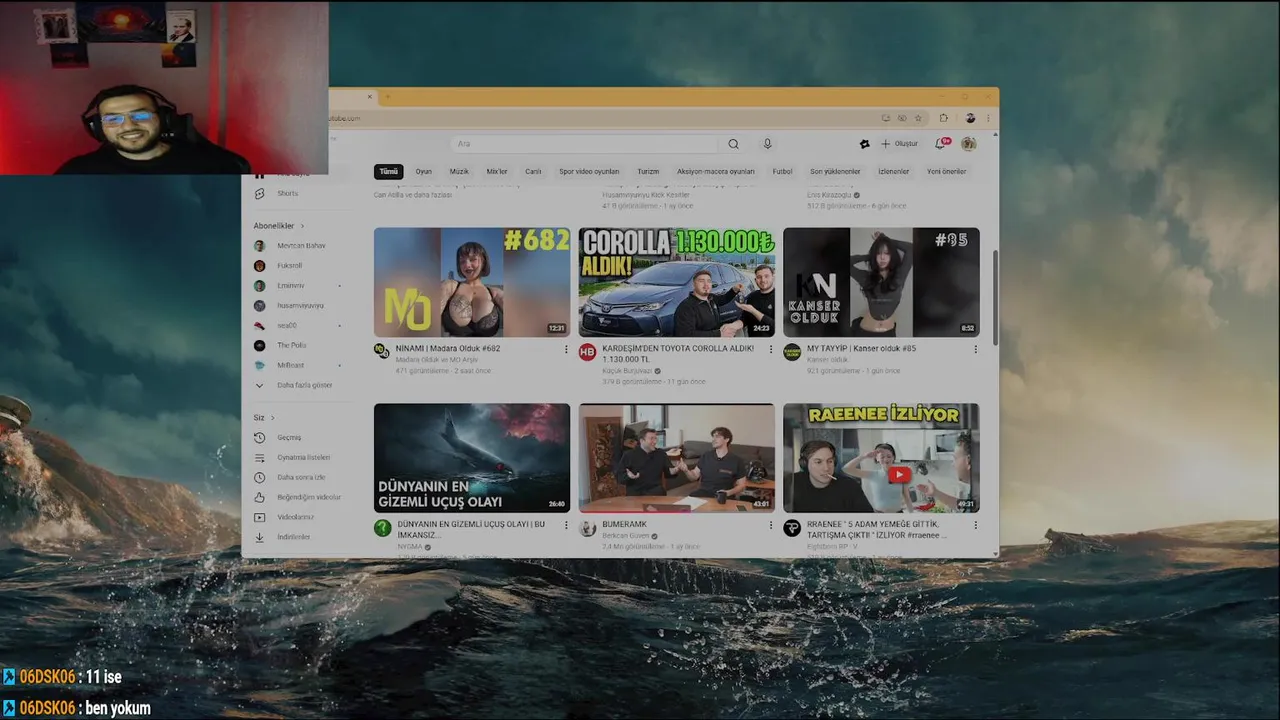Click the browser profile avatar icon
The height and width of the screenshot is (720, 1280).
(970, 118)
